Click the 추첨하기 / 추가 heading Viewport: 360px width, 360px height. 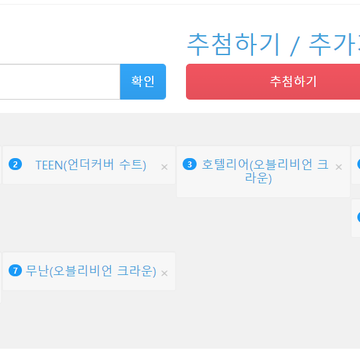pyautogui.click(x=273, y=45)
